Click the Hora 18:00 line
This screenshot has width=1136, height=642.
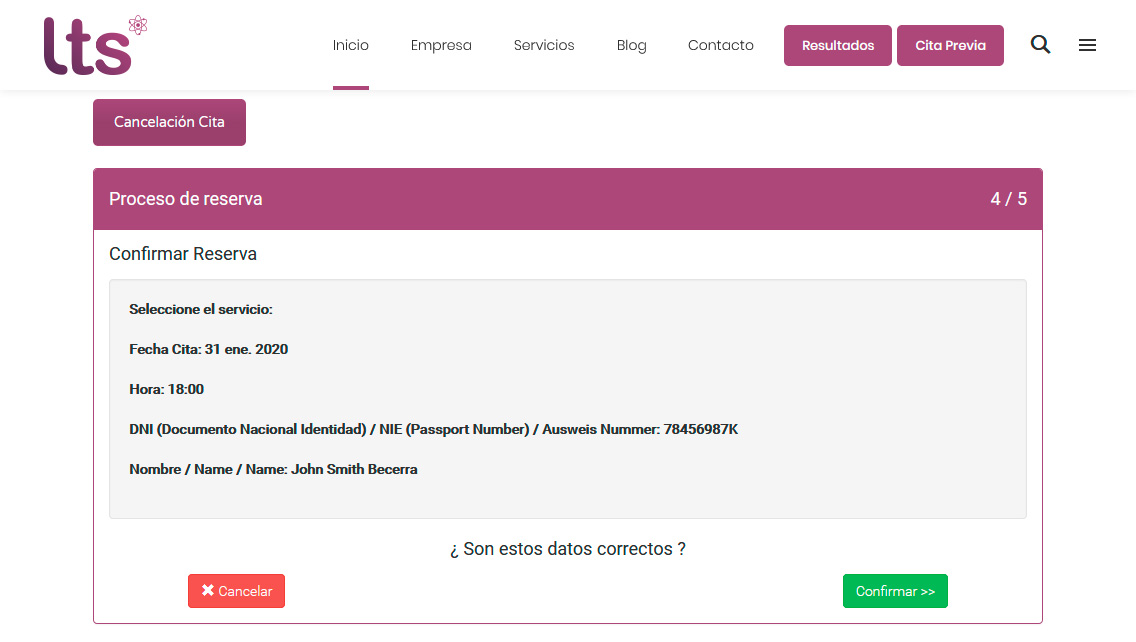[167, 389]
